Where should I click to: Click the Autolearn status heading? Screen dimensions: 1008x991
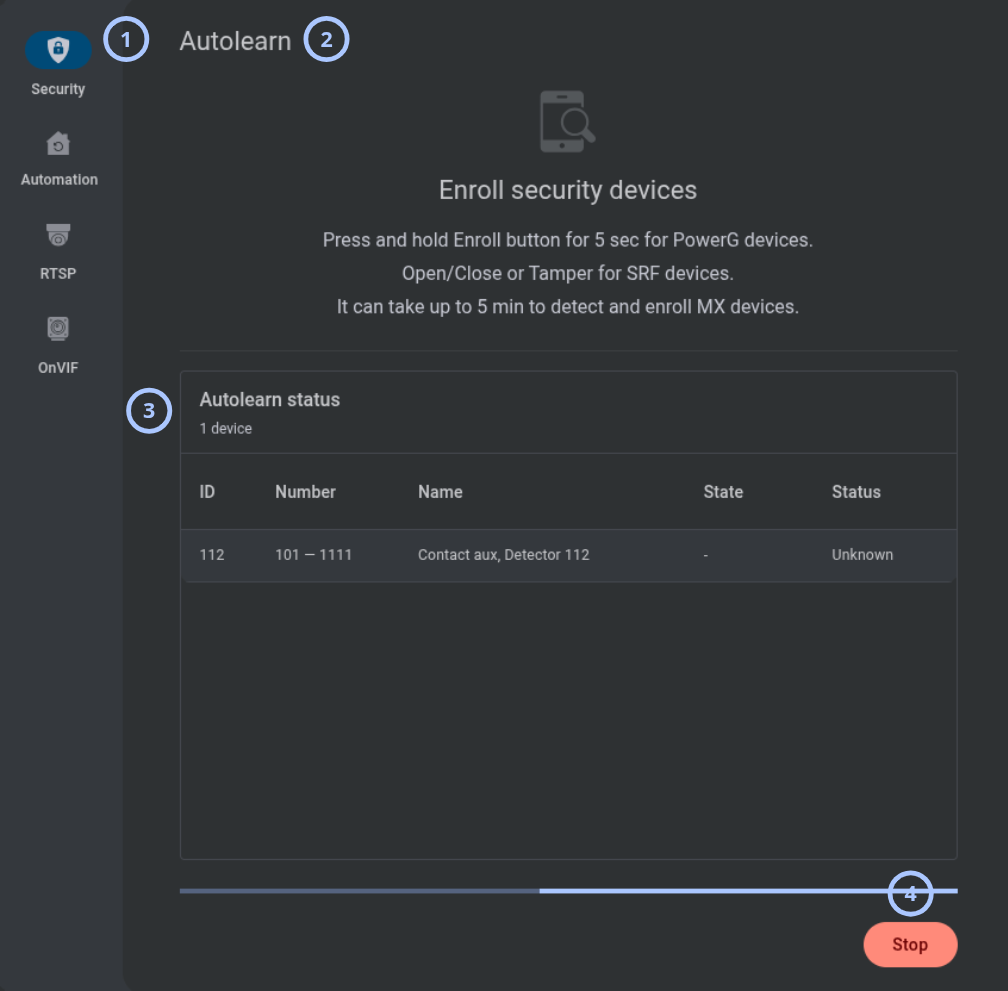(270, 400)
